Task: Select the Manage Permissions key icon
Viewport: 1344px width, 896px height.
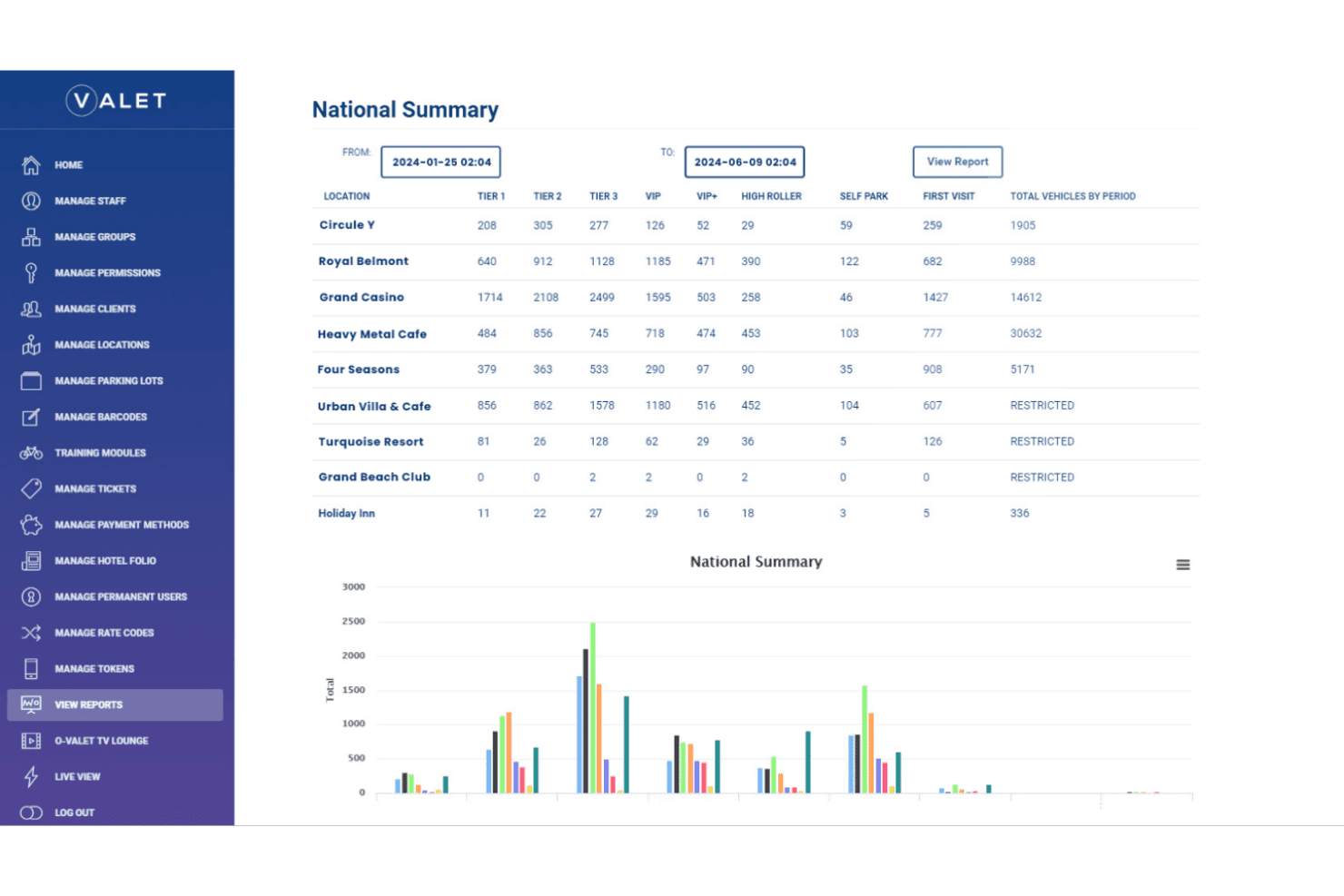Action: 31,272
